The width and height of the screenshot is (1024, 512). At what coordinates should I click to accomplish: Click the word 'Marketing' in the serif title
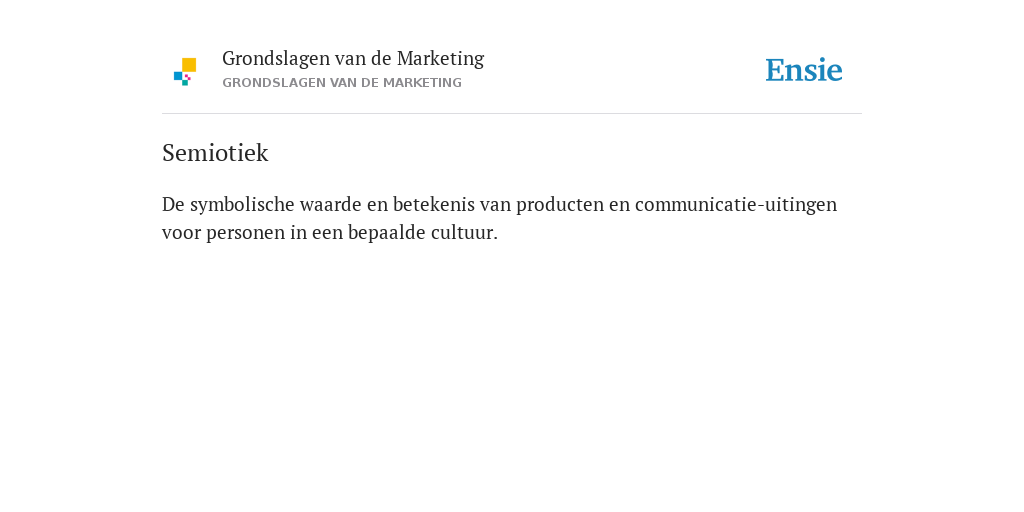tap(440, 59)
